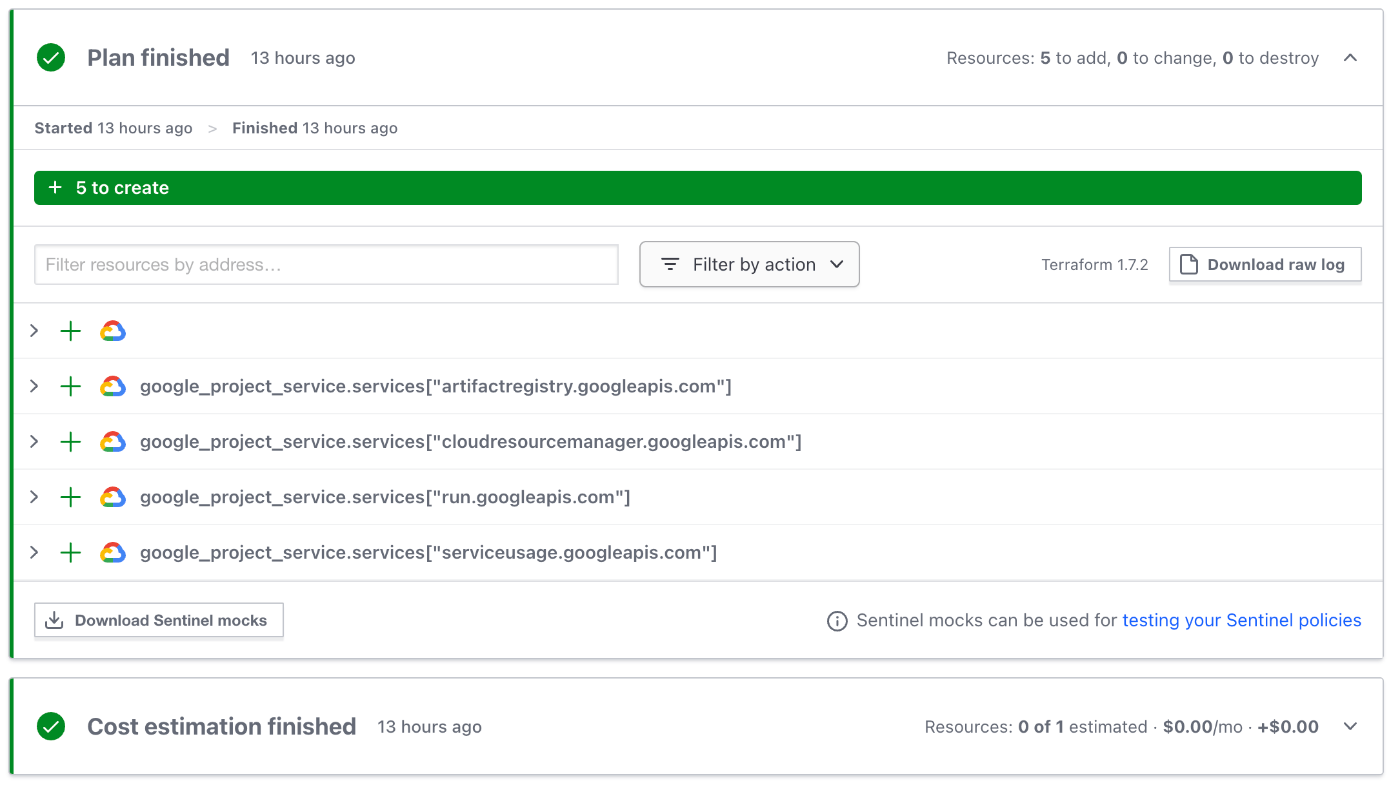Click the Google Cloud icon for serviceusage service
1400x790 pixels.
coord(113,553)
